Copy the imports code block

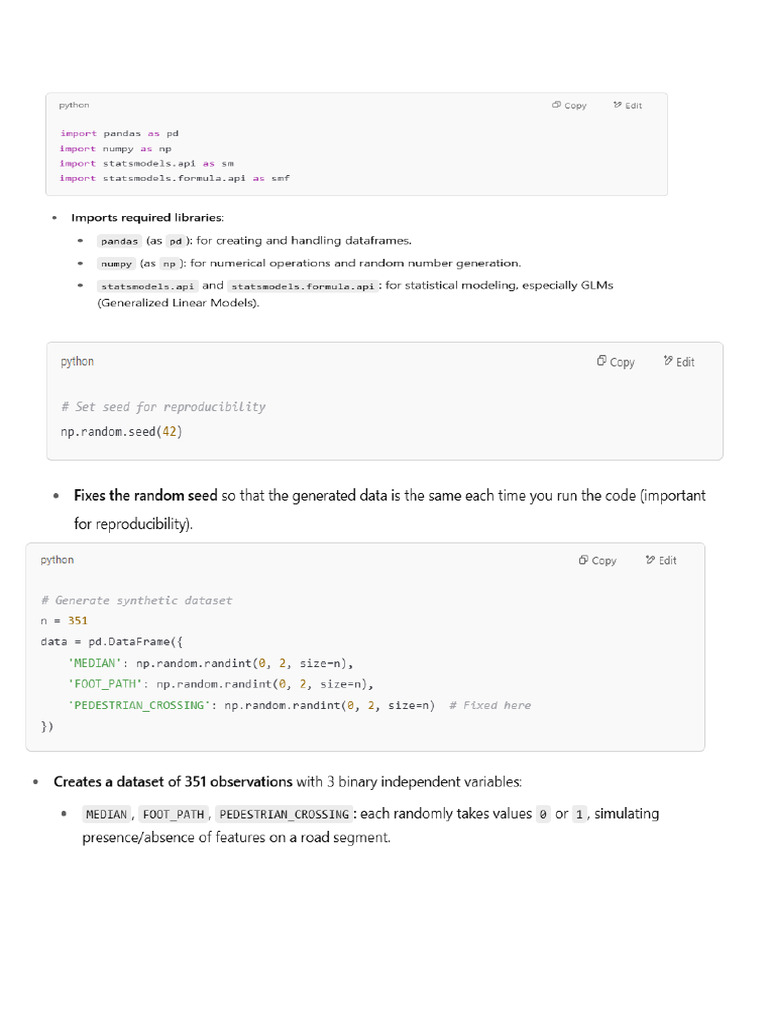[x=569, y=105]
